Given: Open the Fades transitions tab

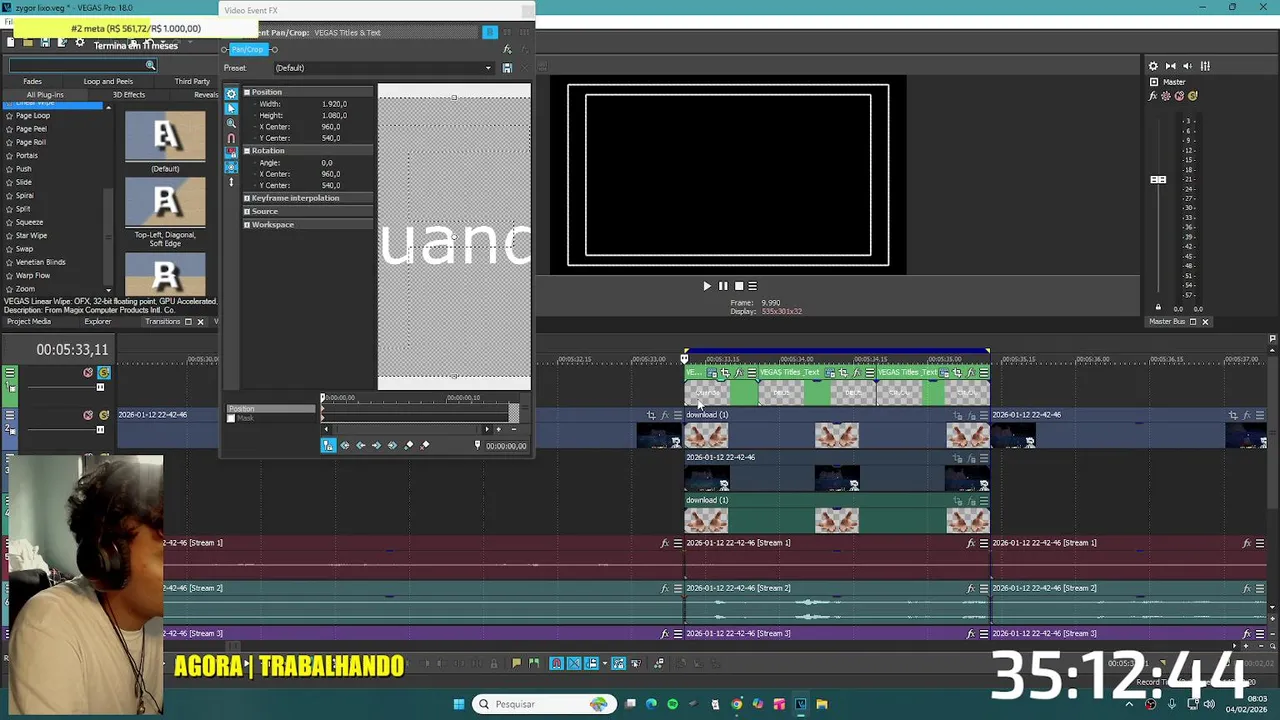Looking at the screenshot, I should point(33,81).
